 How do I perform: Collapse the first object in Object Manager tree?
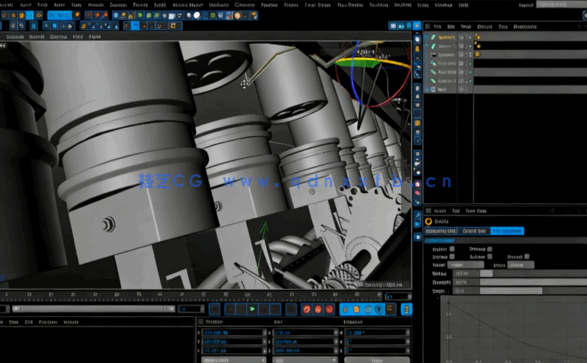pyautogui.click(x=426, y=37)
